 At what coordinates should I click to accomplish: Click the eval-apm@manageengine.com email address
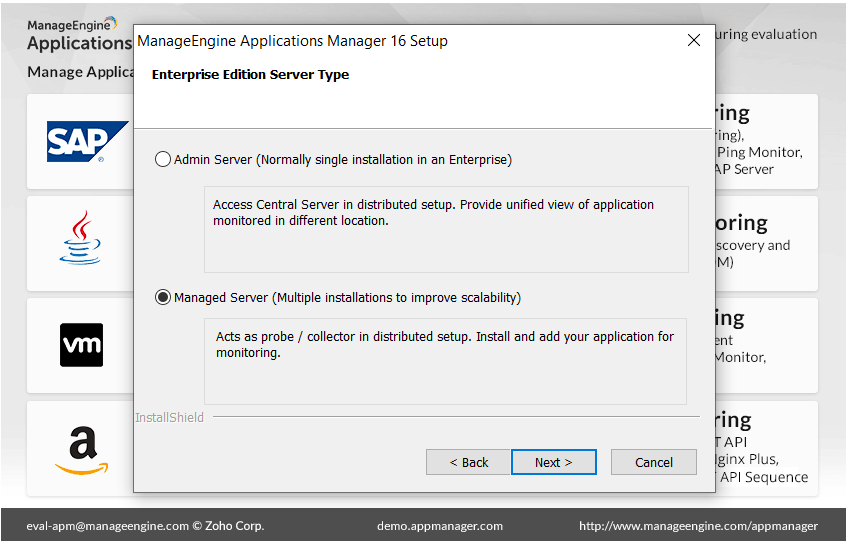[108, 525]
